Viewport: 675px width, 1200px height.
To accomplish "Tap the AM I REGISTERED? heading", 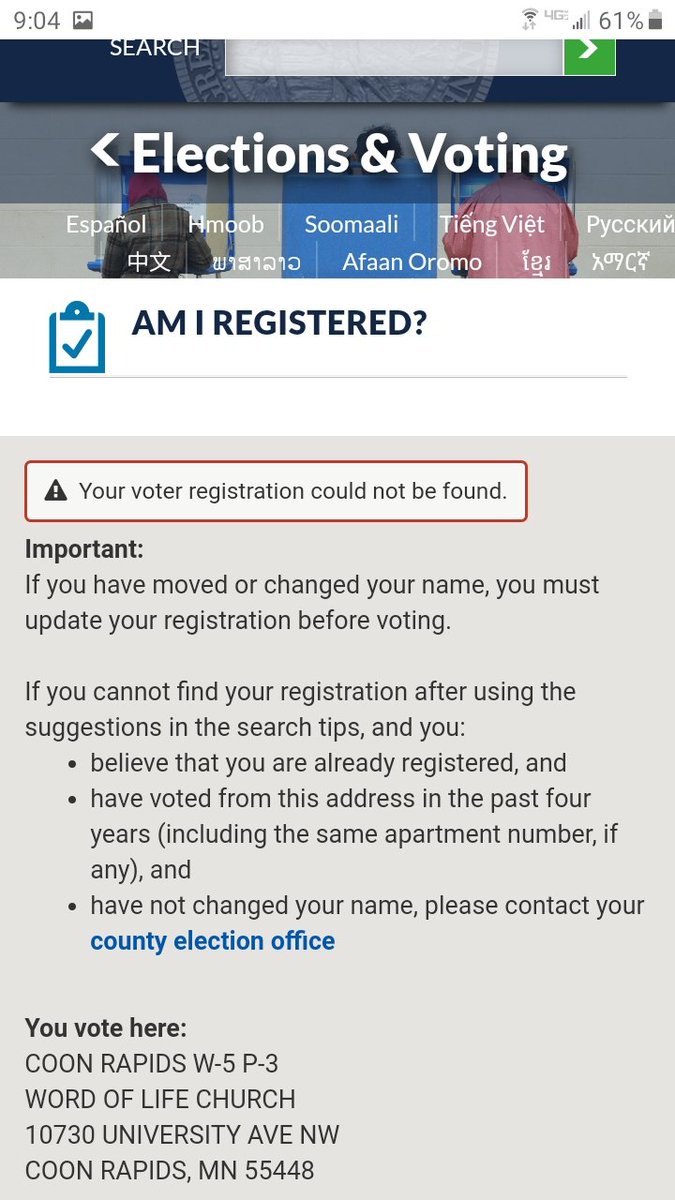I will pos(279,323).
